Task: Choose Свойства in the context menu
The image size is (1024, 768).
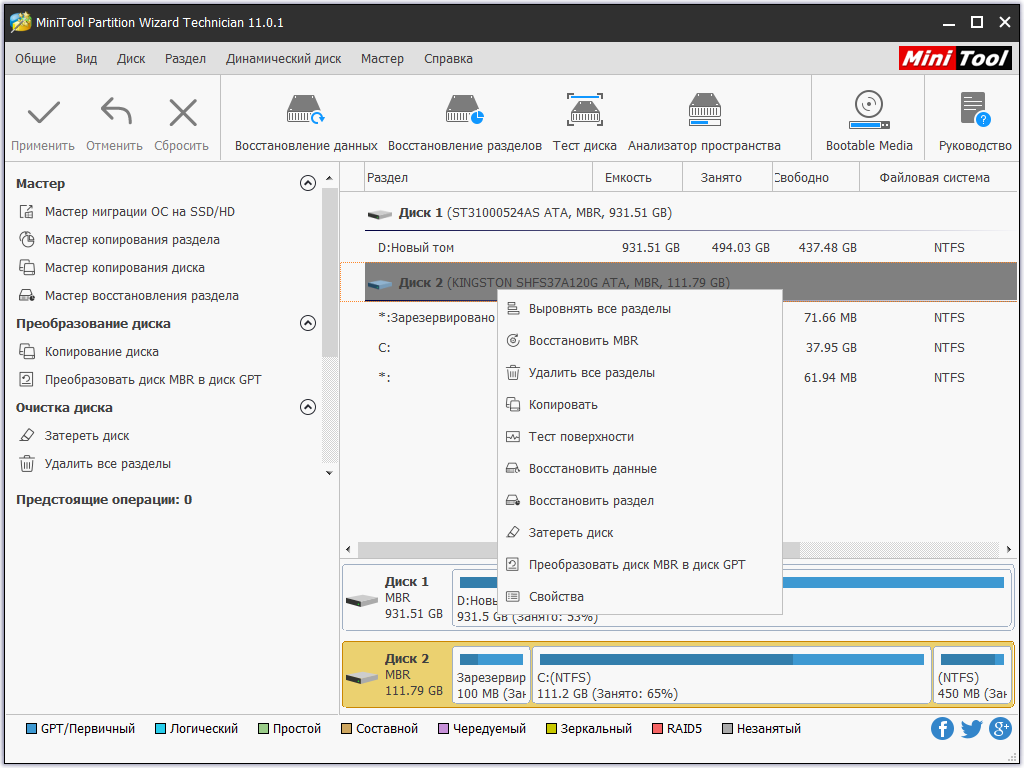Action: tap(556, 597)
